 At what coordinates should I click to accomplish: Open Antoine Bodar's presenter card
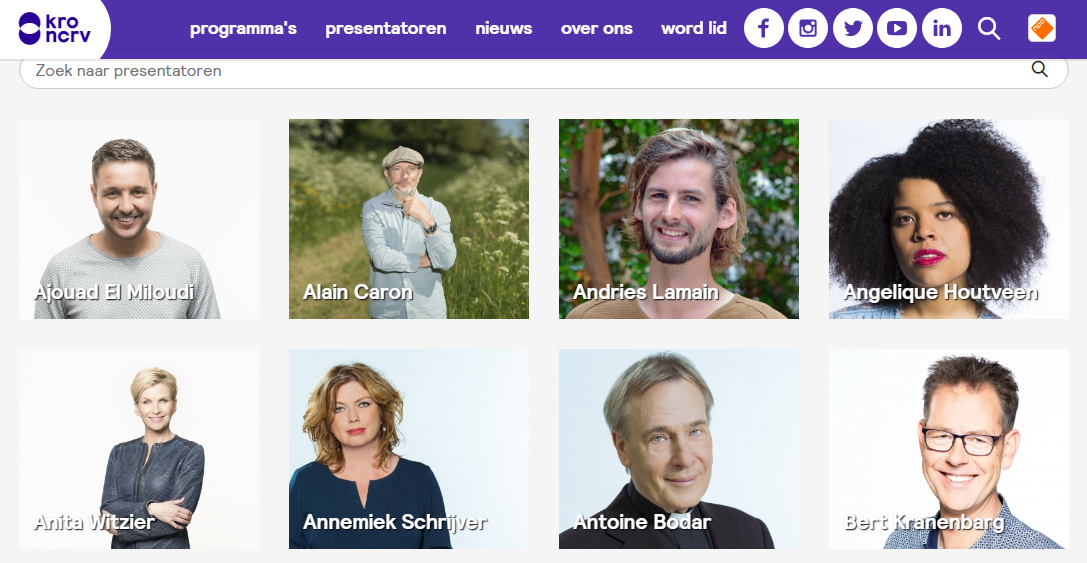point(679,449)
